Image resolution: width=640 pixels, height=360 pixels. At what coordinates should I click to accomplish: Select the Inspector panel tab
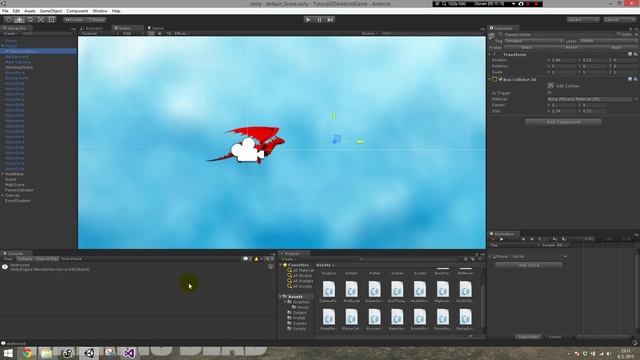504,28
